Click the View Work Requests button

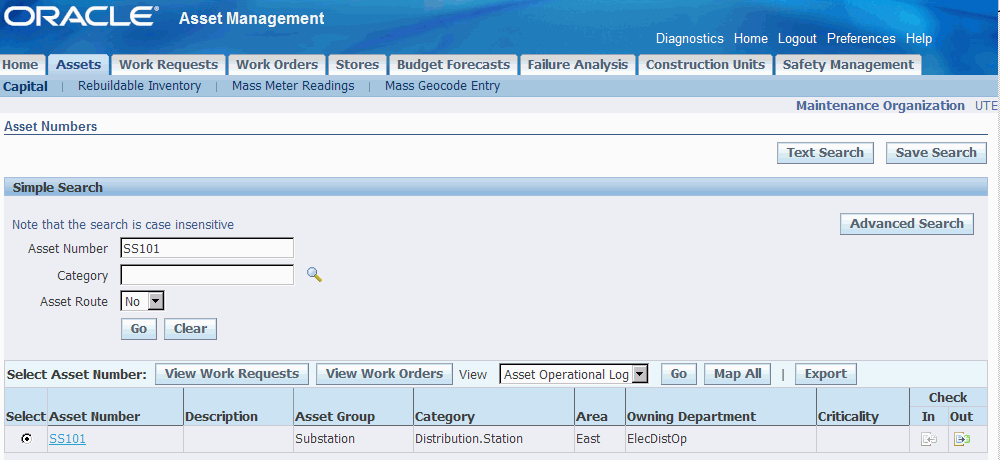tap(232, 374)
